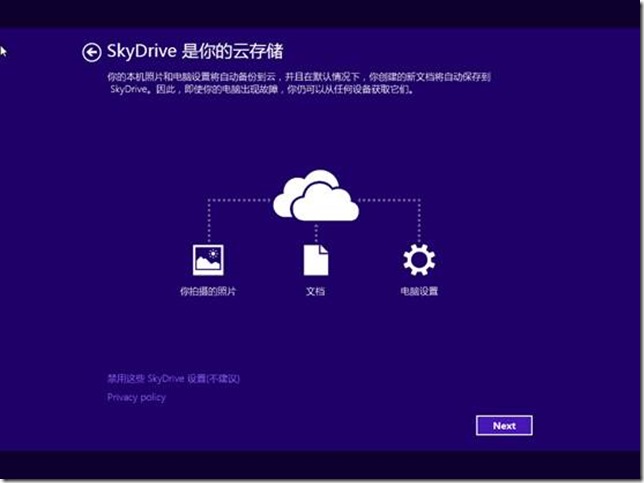The height and width of the screenshot is (483, 644).
Task: Click the '你拍摄的照片' label
Action: click(208, 291)
